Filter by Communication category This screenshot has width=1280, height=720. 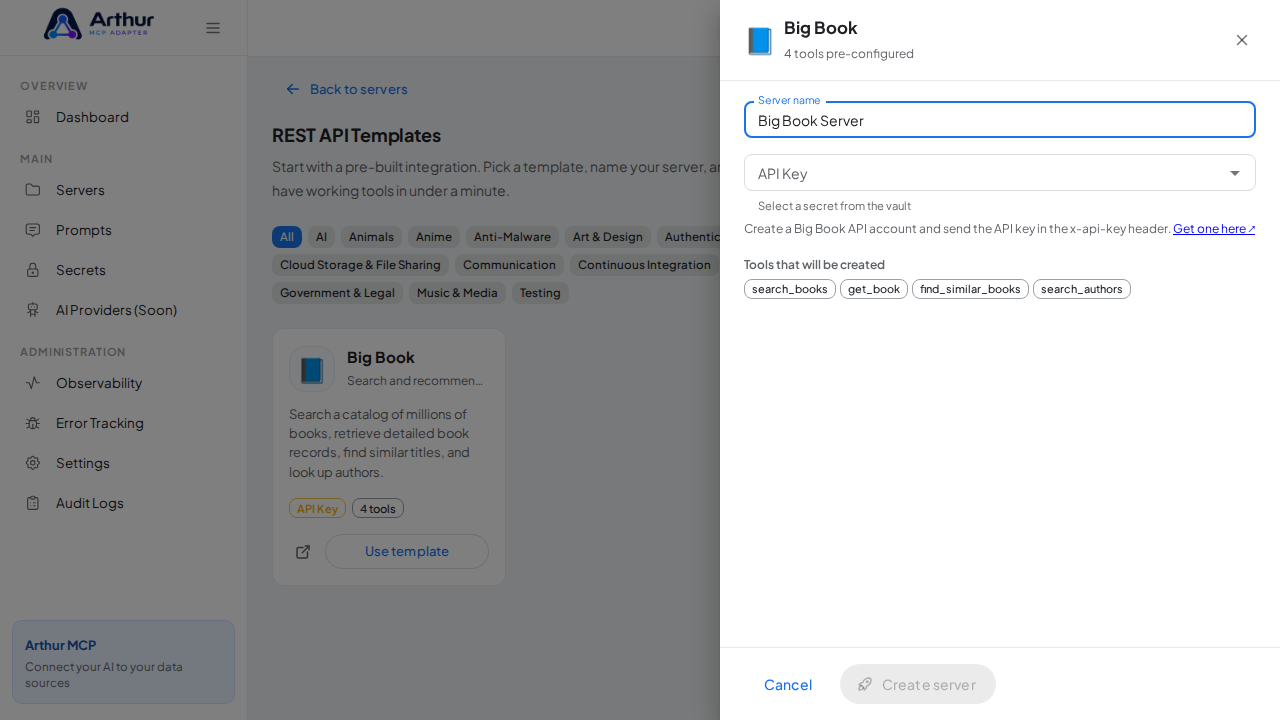pyautogui.click(x=509, y=265)
